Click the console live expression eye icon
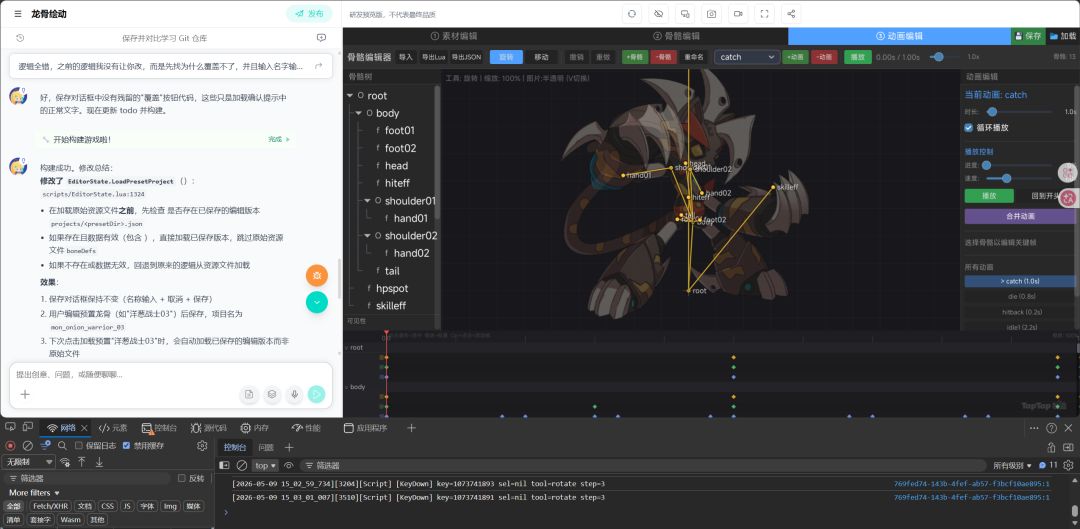 tap(289, 466)
